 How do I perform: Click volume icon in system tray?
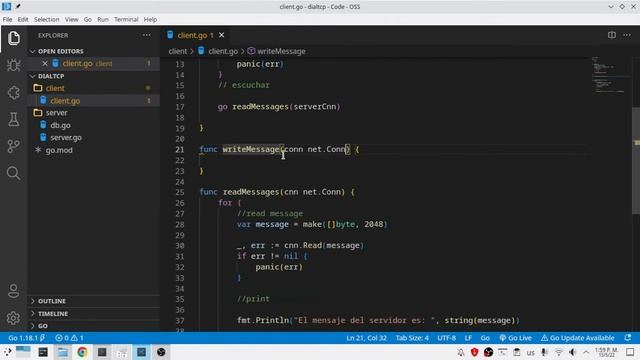(572, 352)
